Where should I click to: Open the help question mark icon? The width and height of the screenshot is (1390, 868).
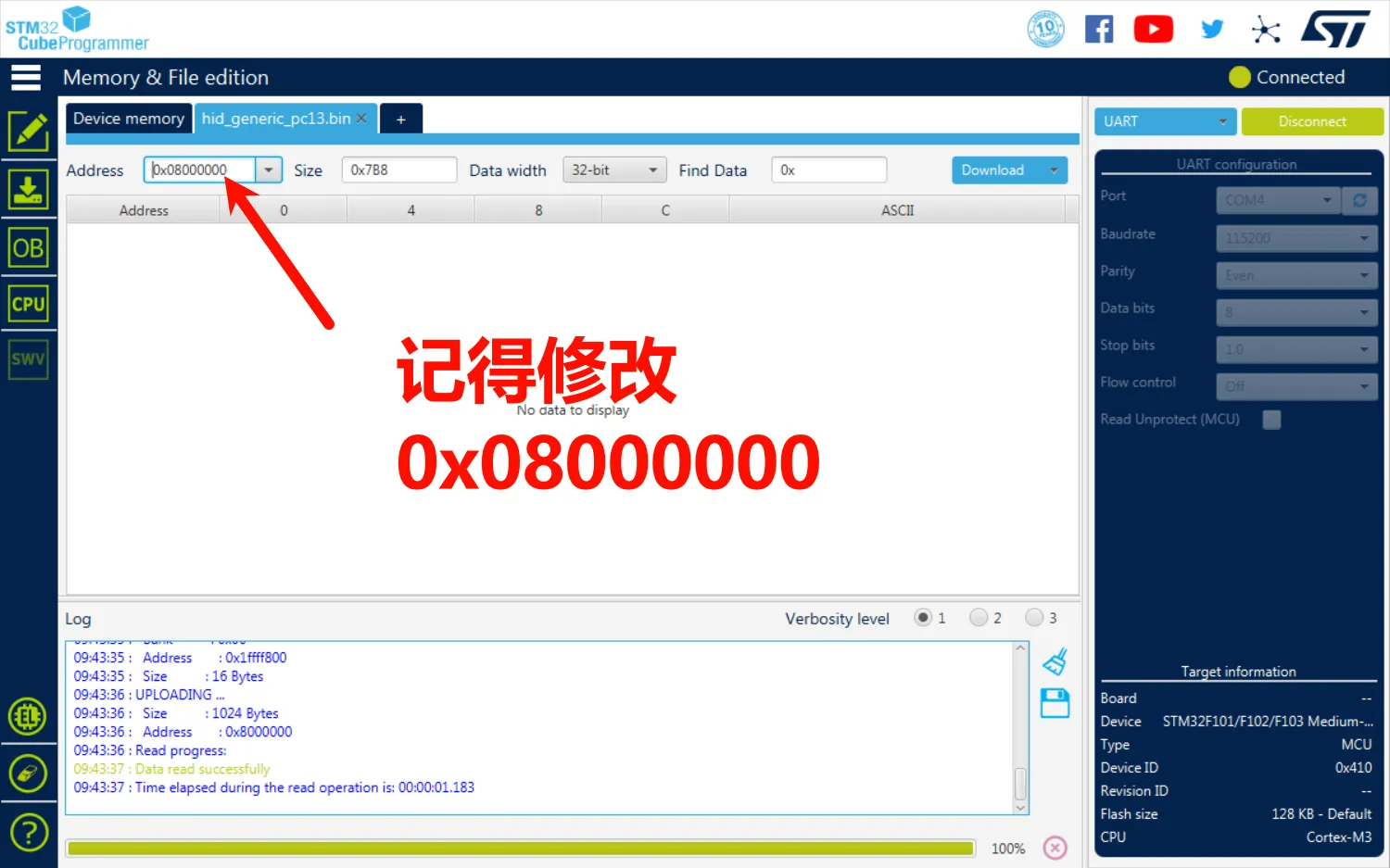click(x=29, y=832)
